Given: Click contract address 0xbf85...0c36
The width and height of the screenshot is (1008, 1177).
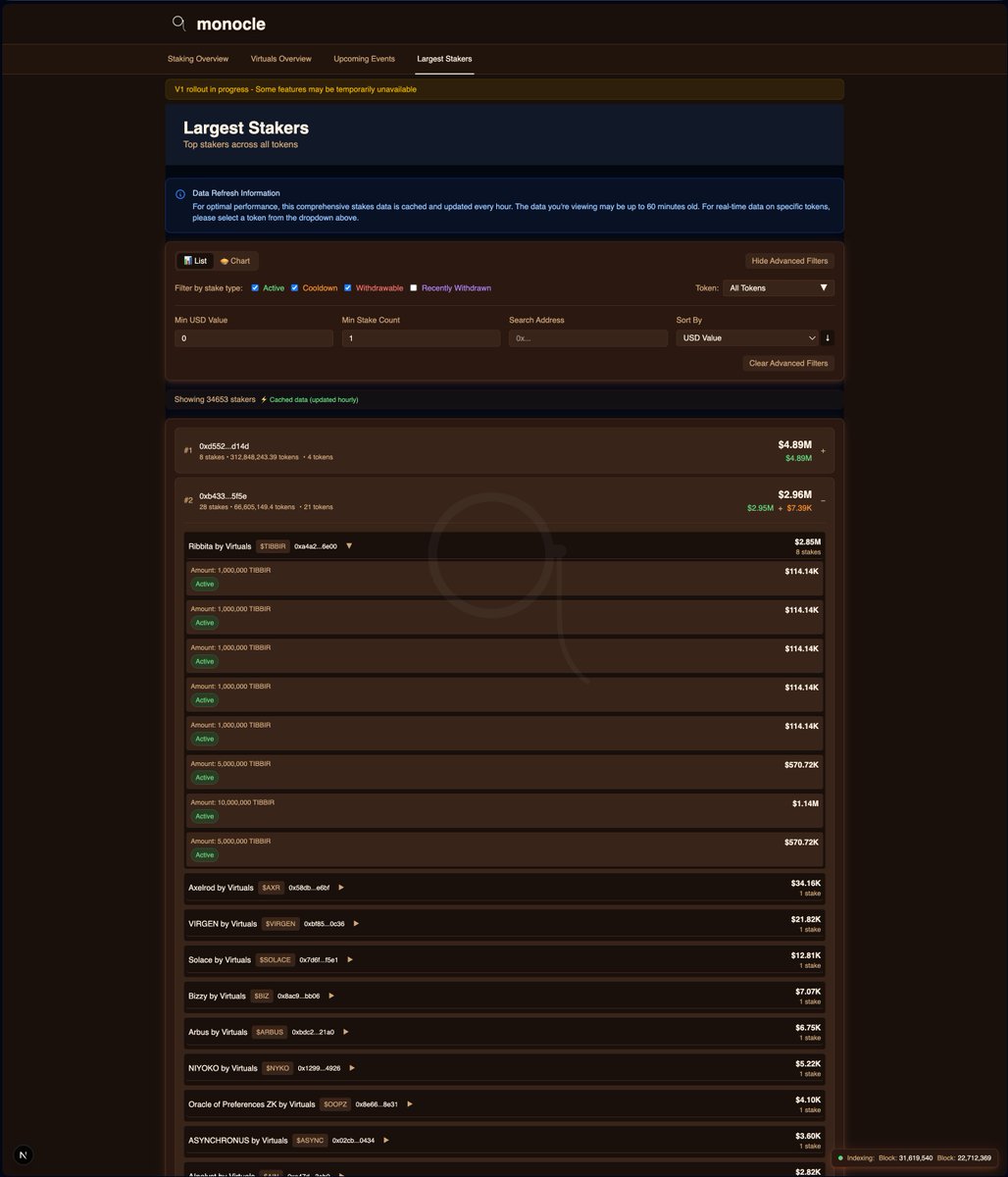Looking at the screenshot, I should coord(325,924).
